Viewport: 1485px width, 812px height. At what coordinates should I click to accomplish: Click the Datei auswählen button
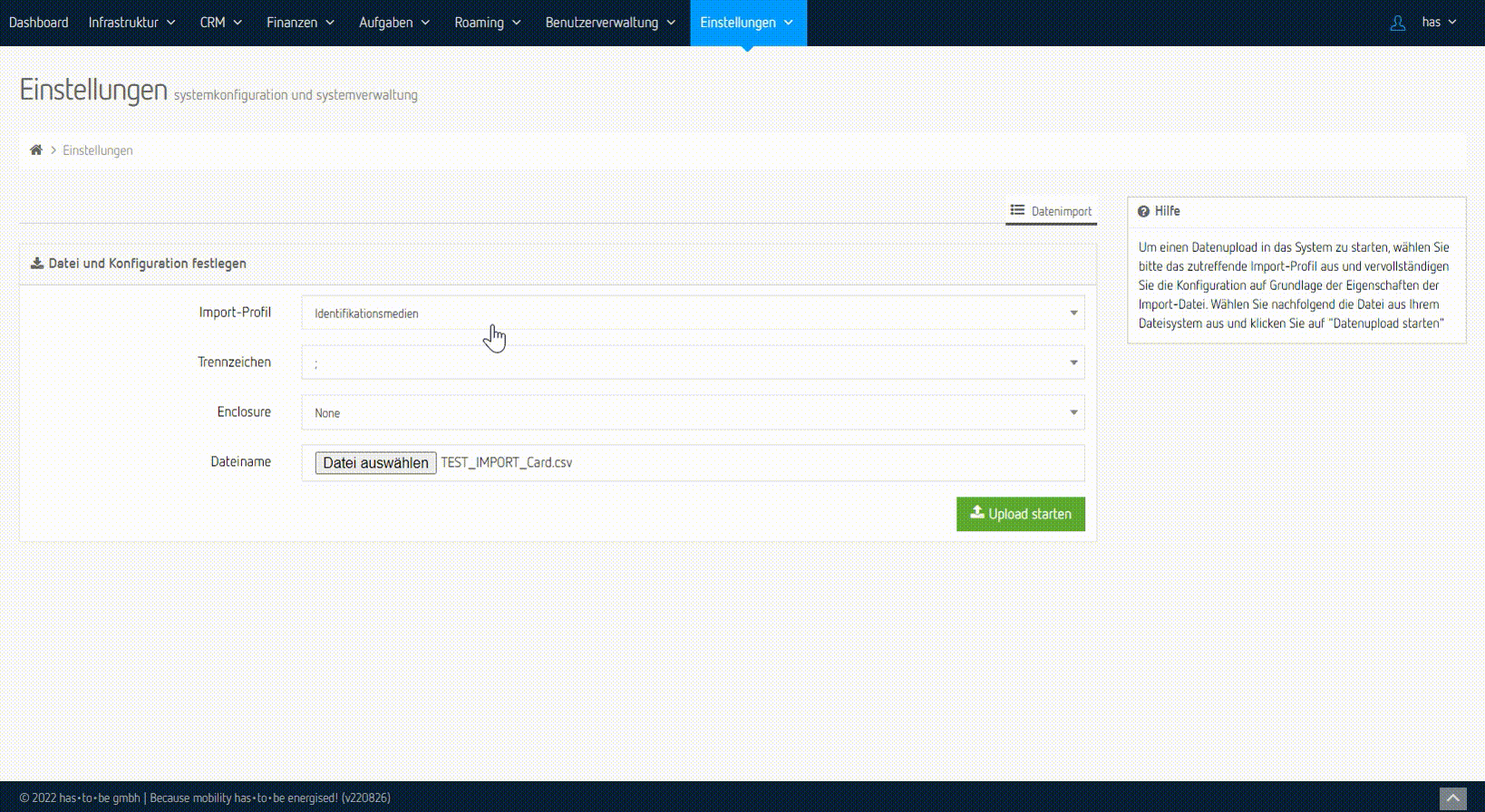point(376,463)
